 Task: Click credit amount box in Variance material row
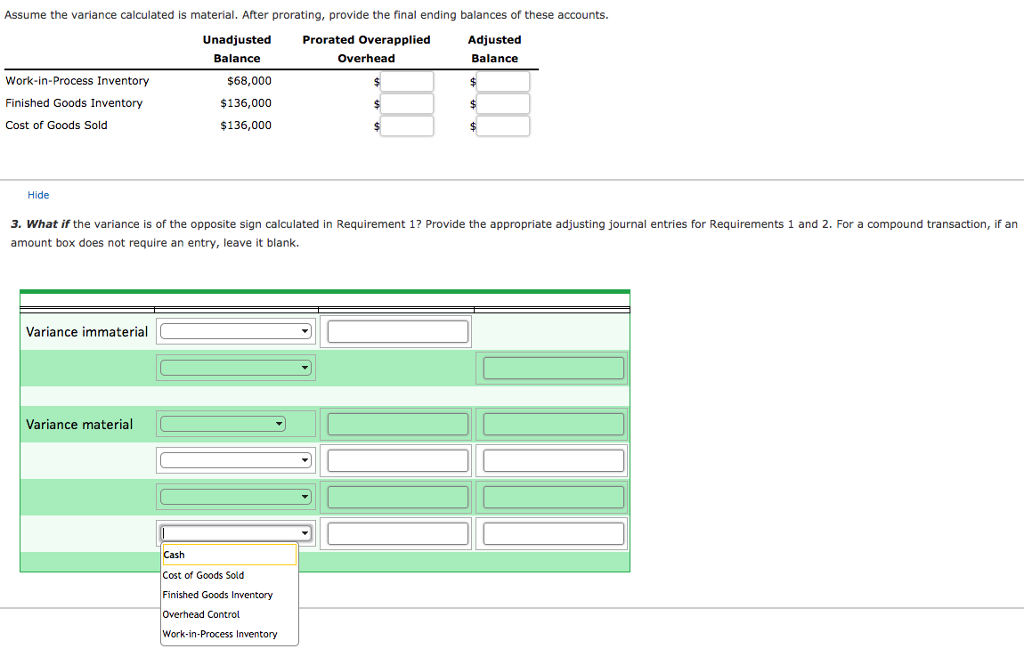tap(553, 424)
